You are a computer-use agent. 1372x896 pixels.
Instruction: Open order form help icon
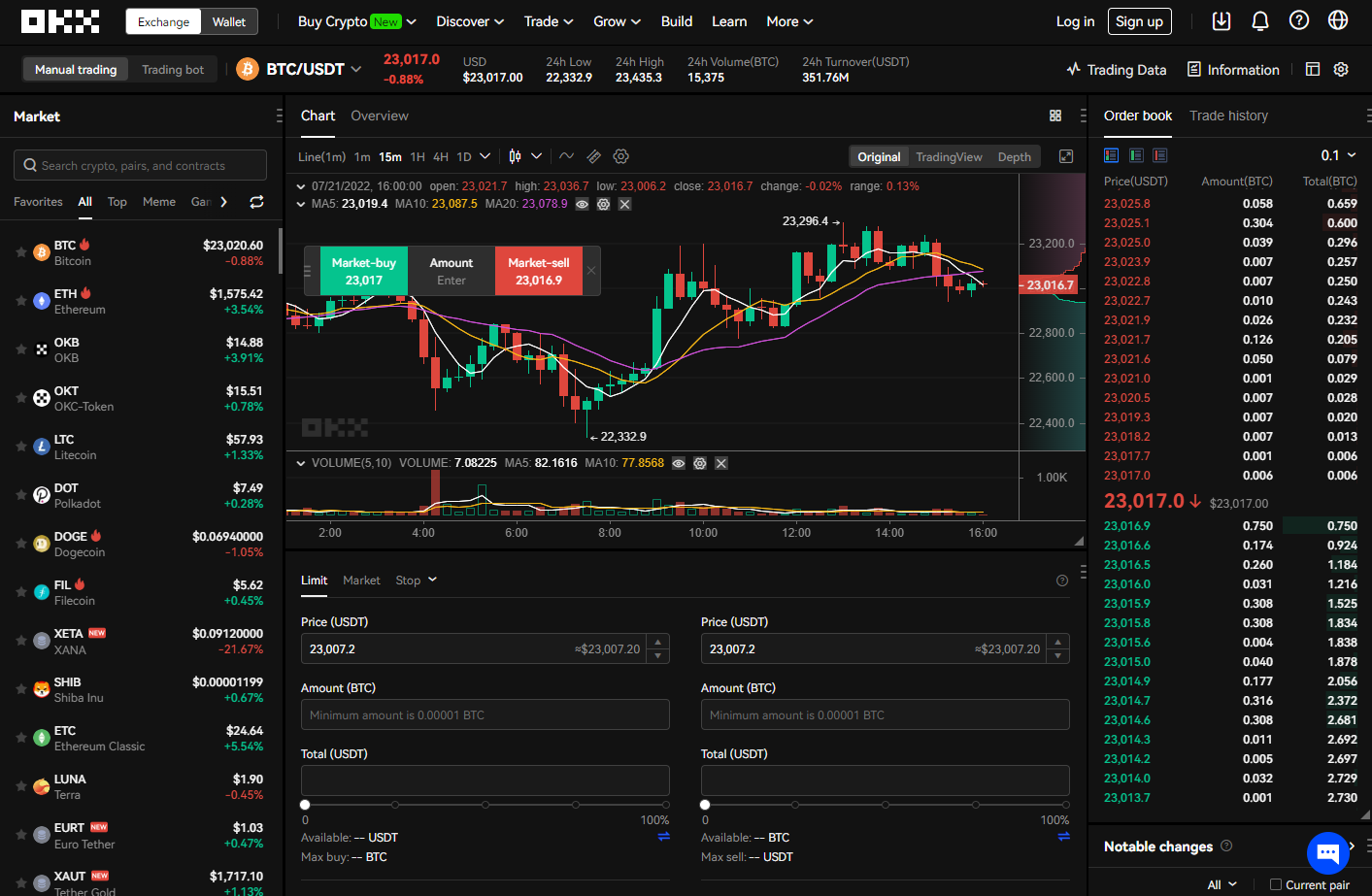pyautogui.click(x=1062, y=581)
